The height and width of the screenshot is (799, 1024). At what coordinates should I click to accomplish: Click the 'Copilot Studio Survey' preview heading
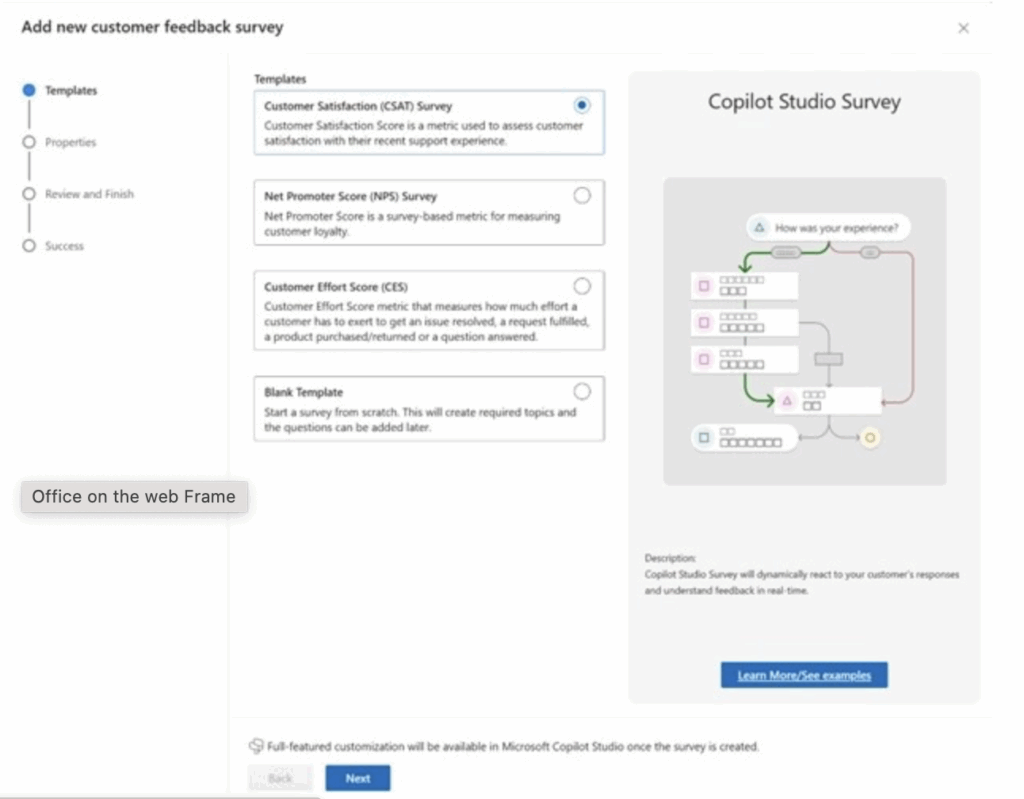point(804,102)
